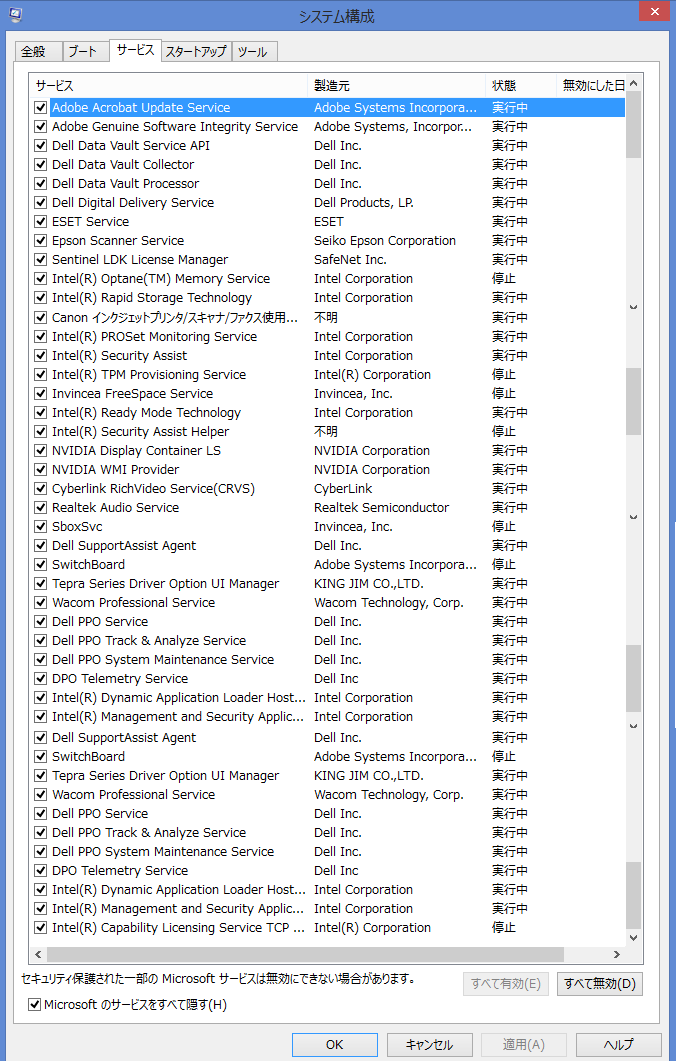Select Cyberlink RichVideo Service(CRVS) row

(328, 489)
